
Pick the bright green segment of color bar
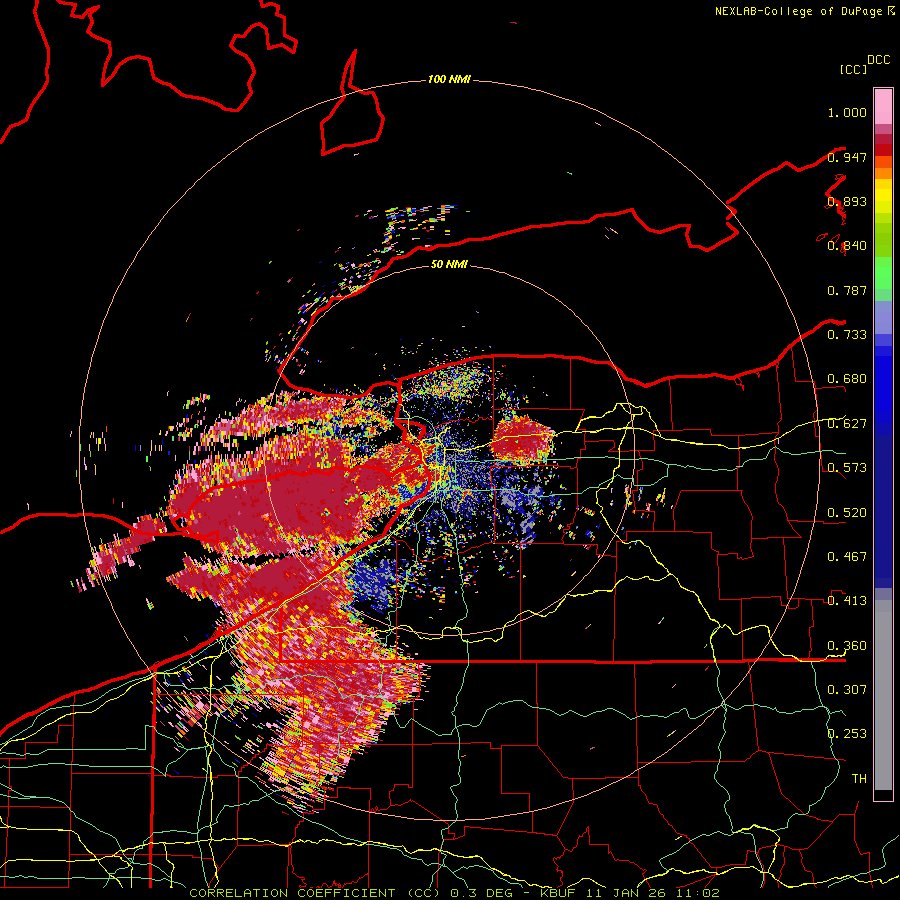click(883, 273)
